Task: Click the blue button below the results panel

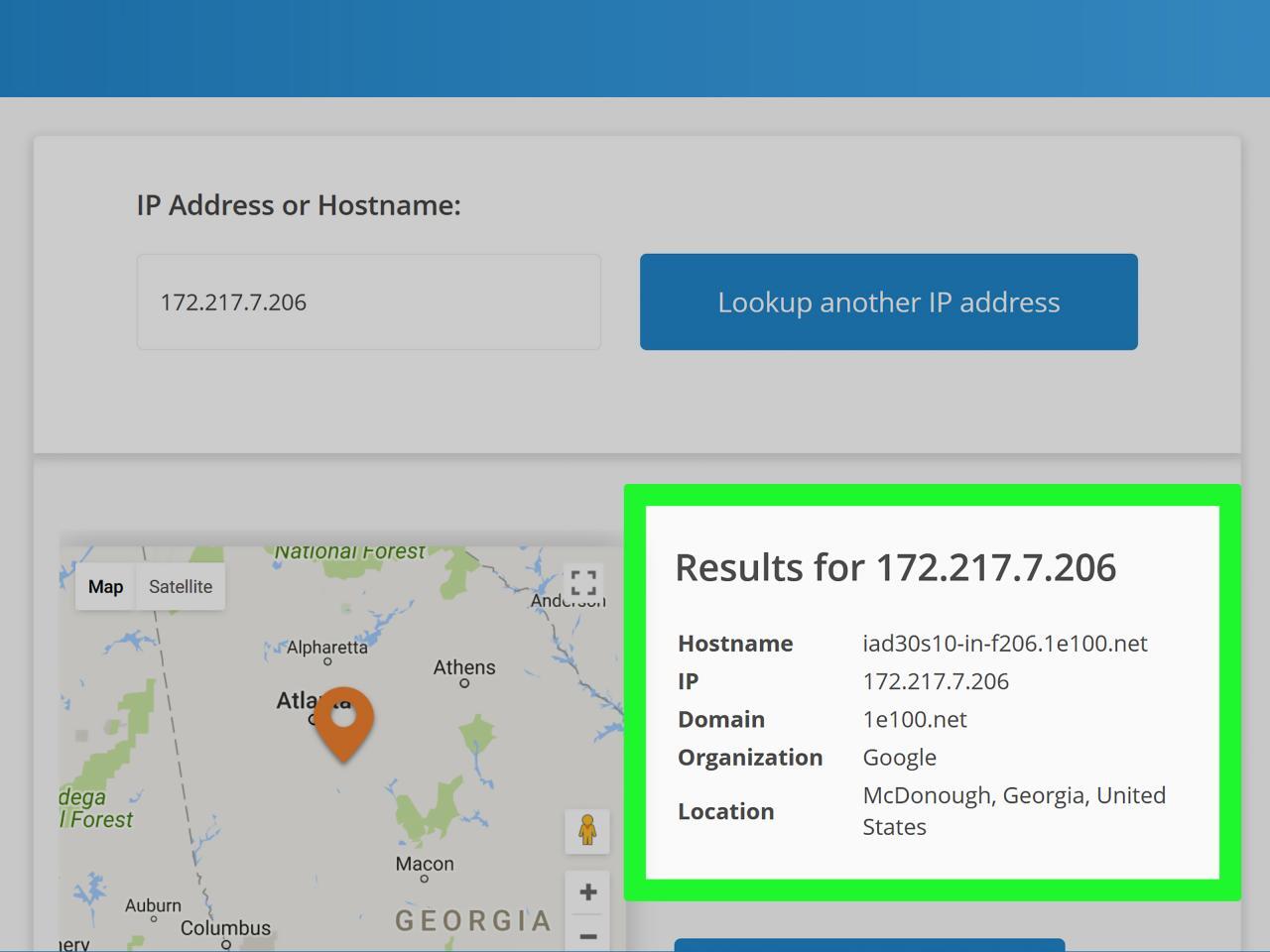Action: coord(869,944)
